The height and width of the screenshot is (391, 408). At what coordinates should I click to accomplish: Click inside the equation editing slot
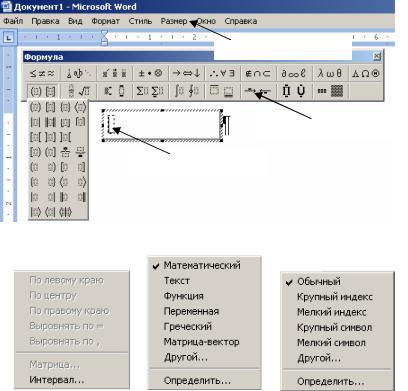tap(111, 124)
